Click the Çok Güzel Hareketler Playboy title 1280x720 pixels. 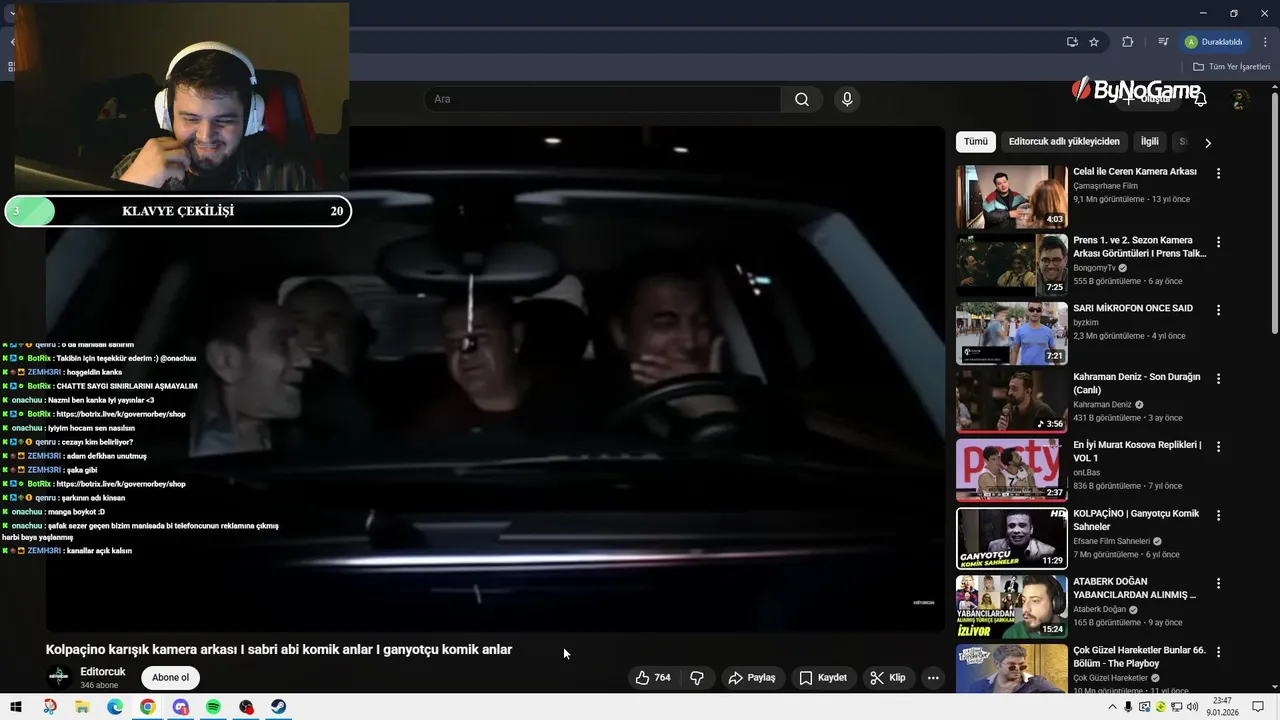pos(1139,656)
